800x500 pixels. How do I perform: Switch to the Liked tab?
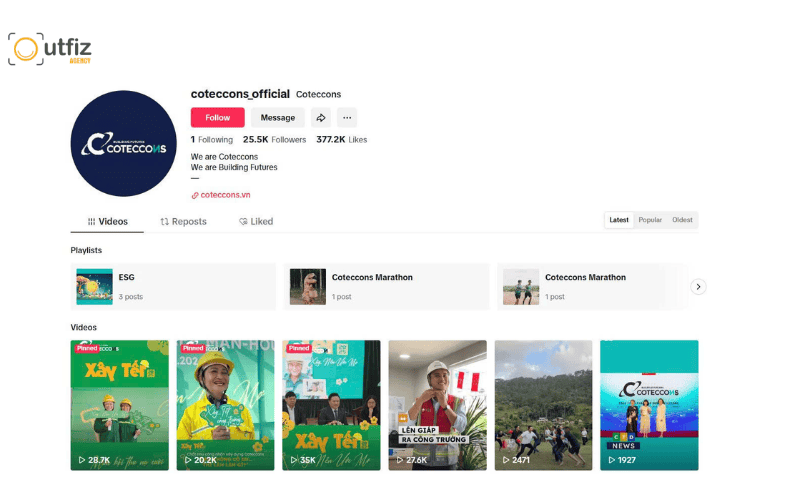tap(256, 221)
